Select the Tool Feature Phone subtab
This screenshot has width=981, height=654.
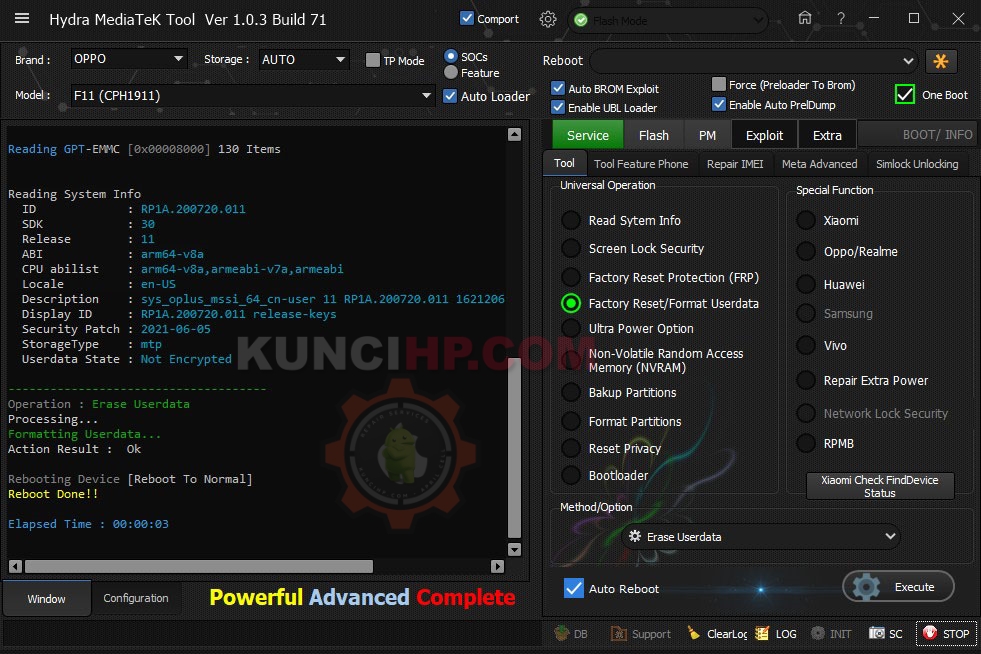[641, 163]
